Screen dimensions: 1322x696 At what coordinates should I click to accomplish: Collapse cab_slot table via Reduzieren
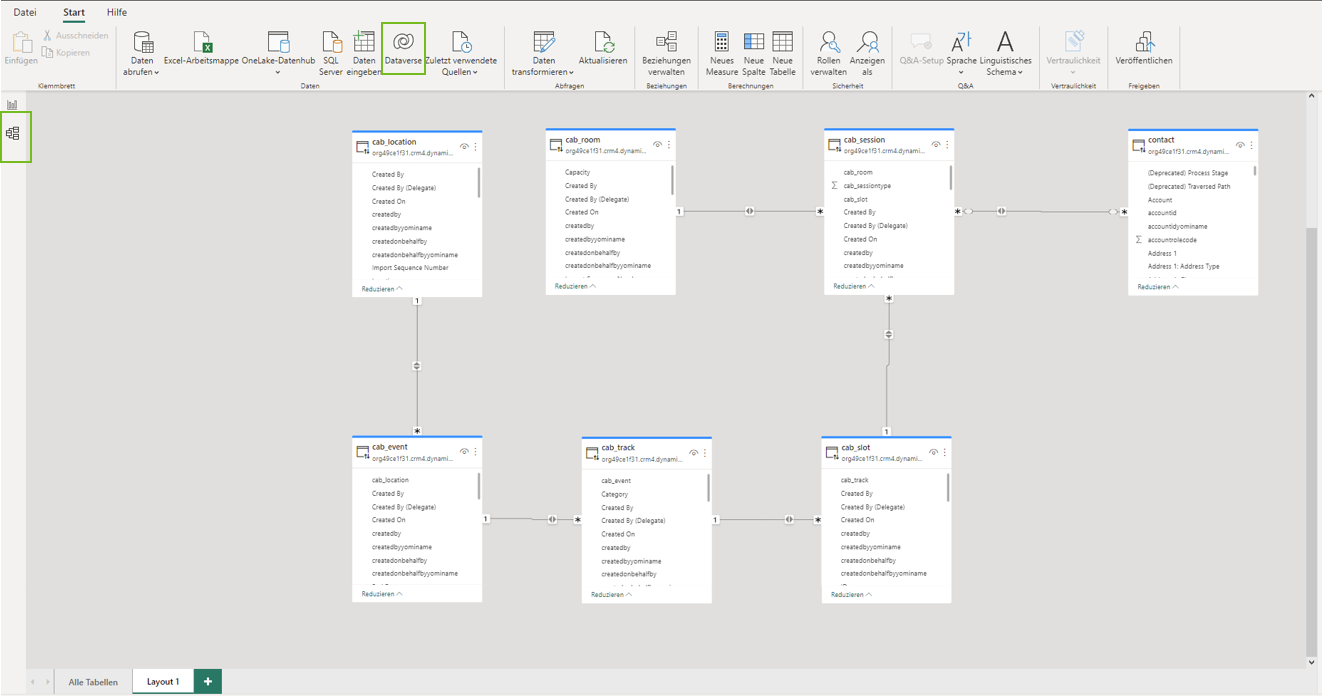pos(851,593)
